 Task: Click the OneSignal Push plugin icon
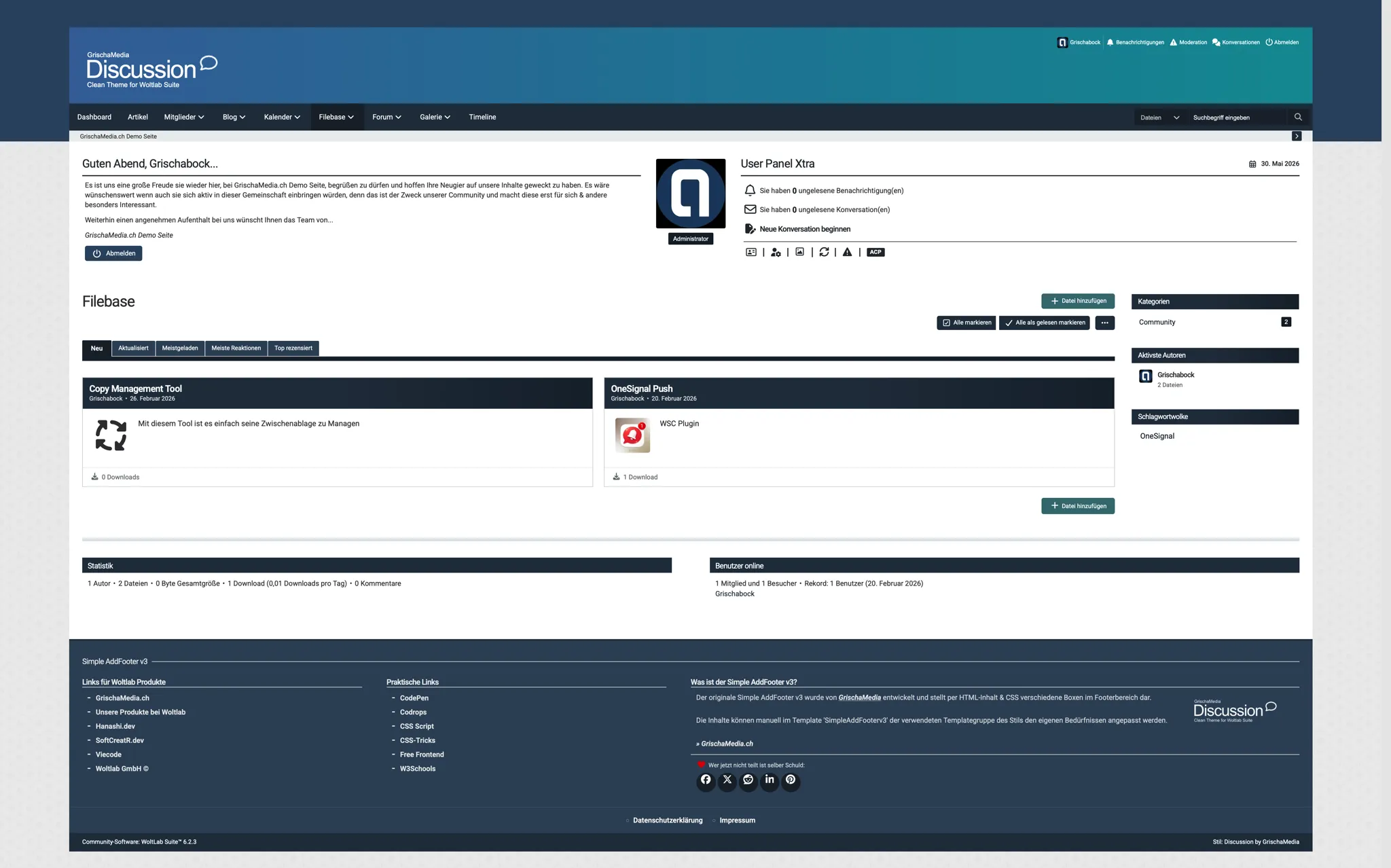click(632, 435)
